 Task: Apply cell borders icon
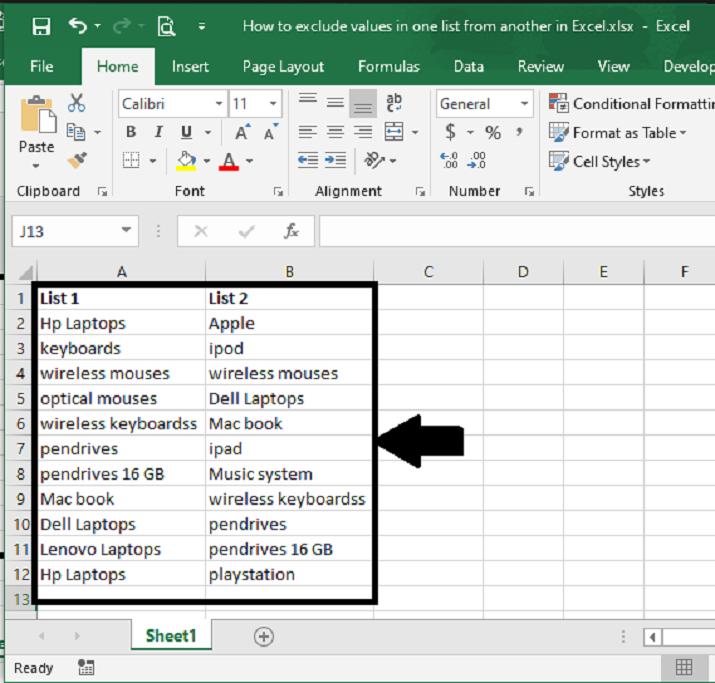tap(131, 160)
